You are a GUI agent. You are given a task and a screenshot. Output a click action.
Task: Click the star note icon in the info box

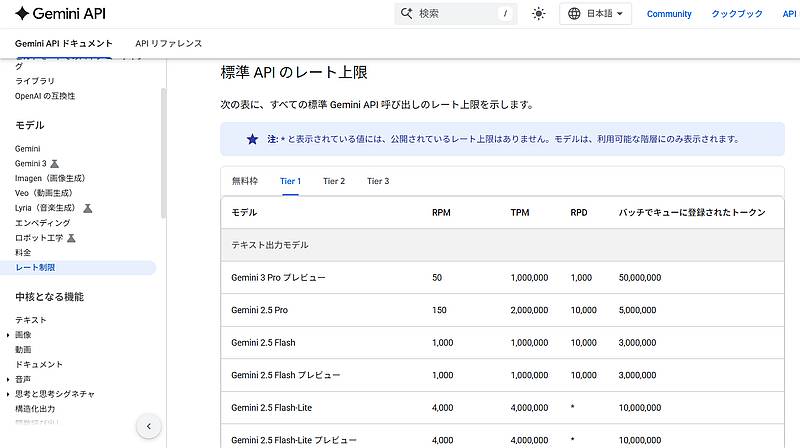pyautogui.click(x=253, y=139)
